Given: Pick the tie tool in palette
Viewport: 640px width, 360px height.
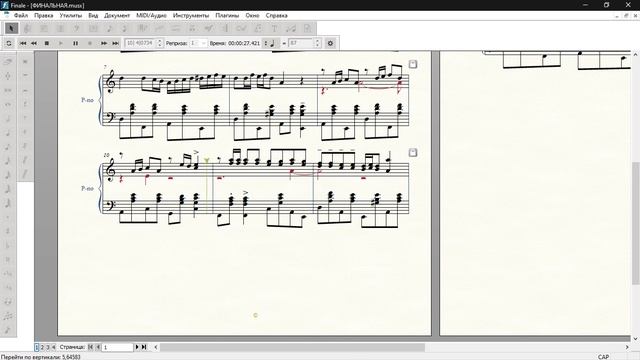Looking at the screenshot, I should click(x=8, y=302).
